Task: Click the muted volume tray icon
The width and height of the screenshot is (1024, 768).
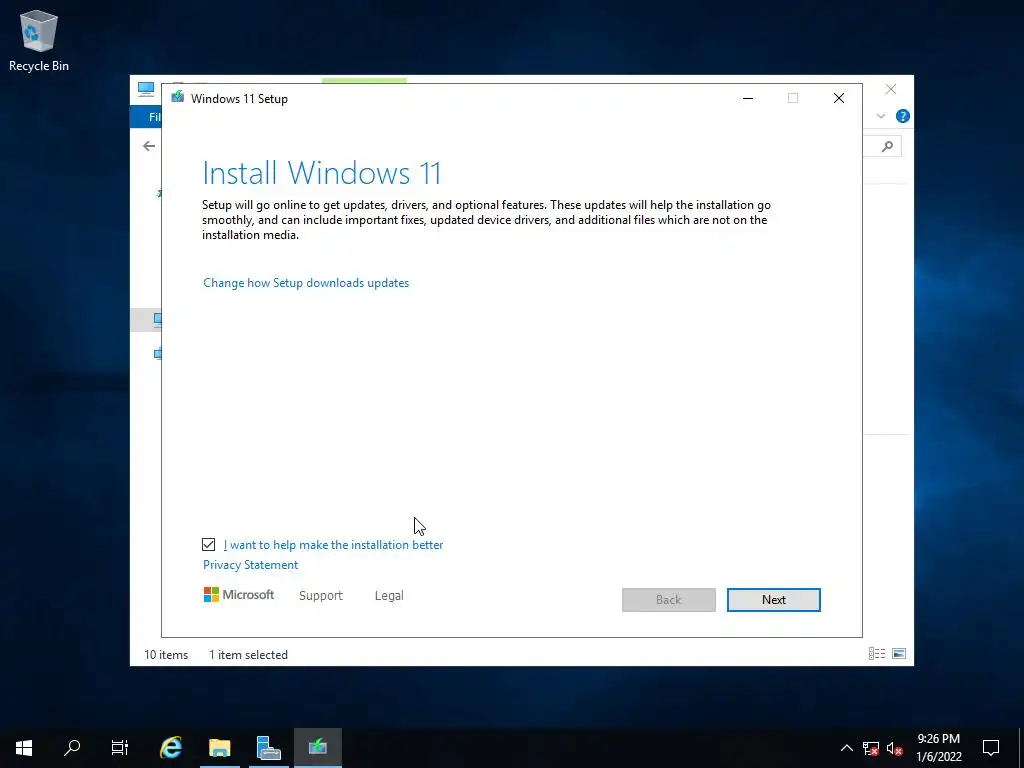Action: click(x=895, y=748)
